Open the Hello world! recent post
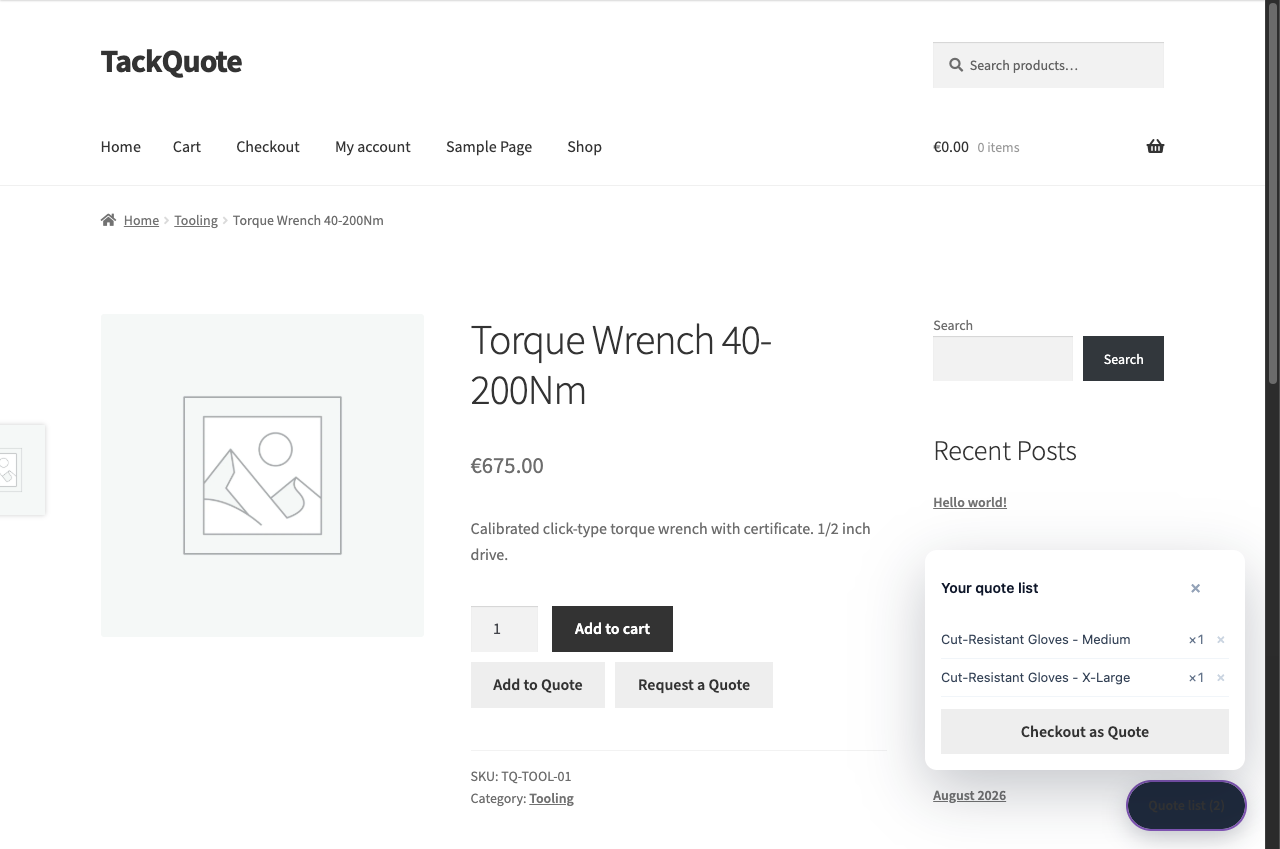 pyautogui.click(x=970, y=502)
